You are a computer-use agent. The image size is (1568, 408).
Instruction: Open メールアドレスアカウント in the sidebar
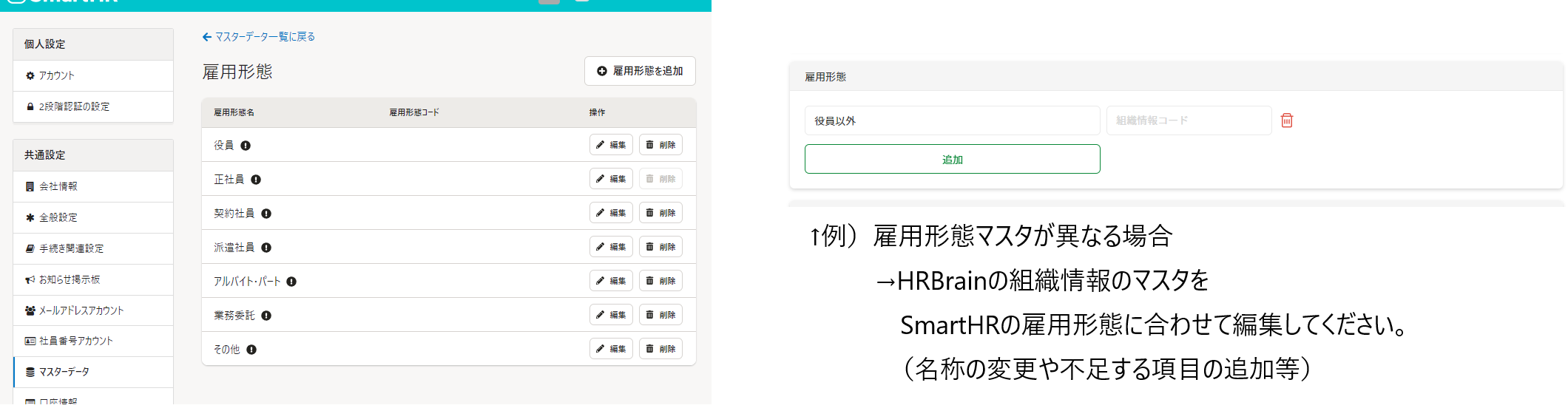point(93,310)
